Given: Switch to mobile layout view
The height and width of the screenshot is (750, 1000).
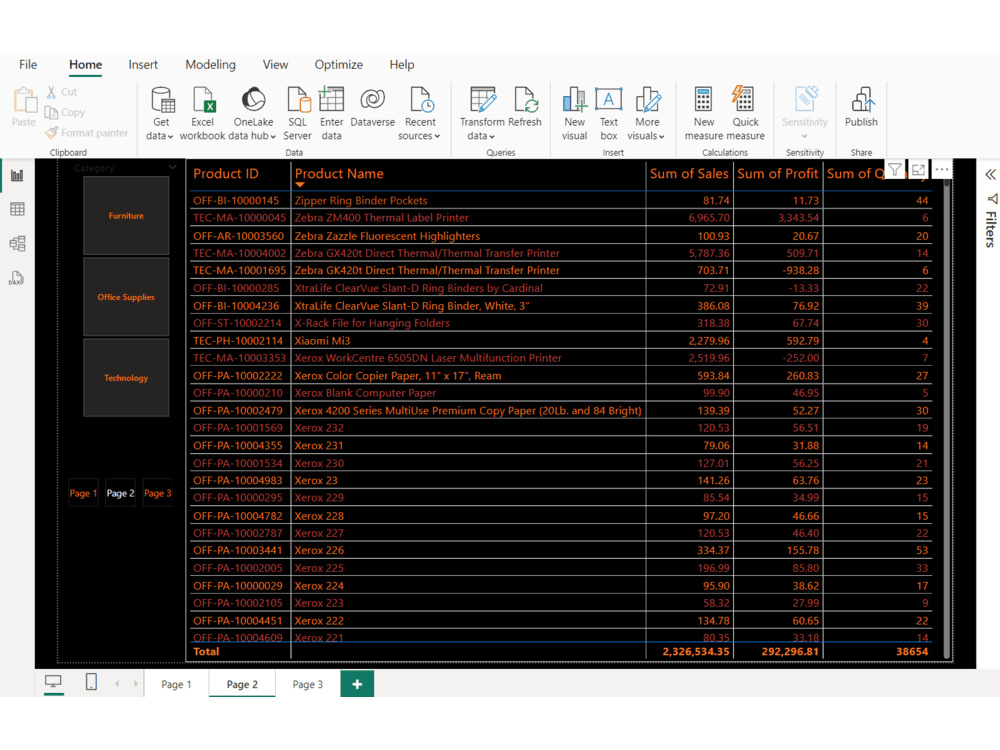Looking at the screenshot, I should click(90, 681).
